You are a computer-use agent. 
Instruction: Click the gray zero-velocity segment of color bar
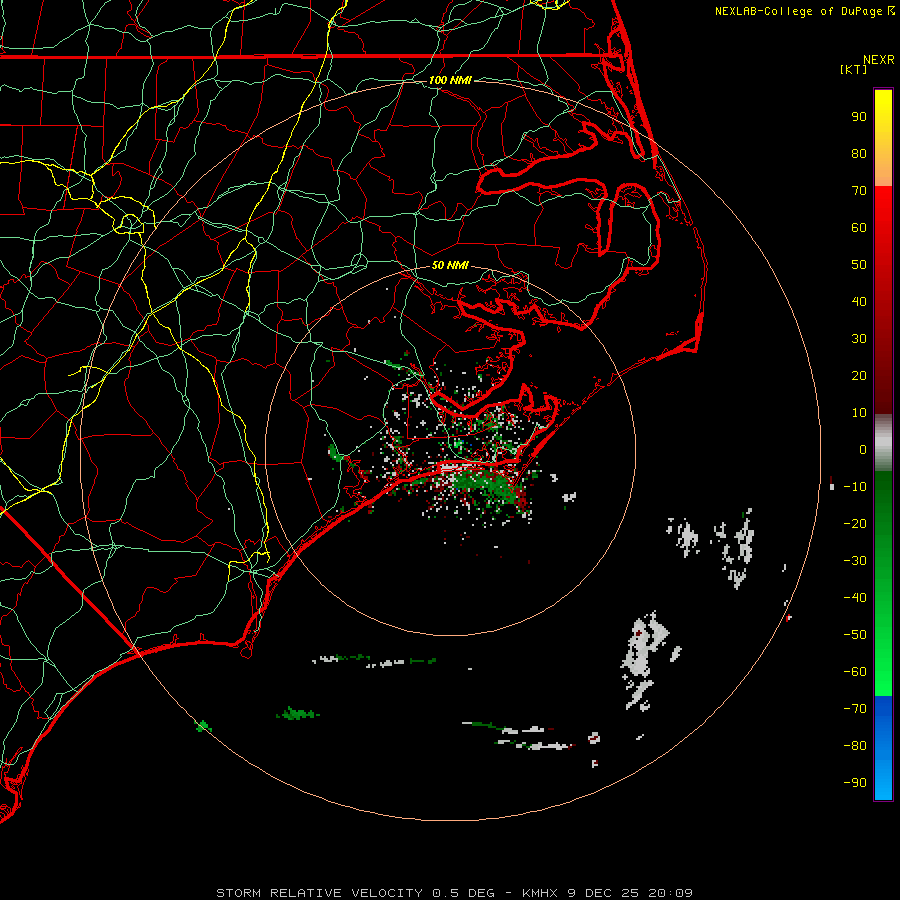(883, 443)
